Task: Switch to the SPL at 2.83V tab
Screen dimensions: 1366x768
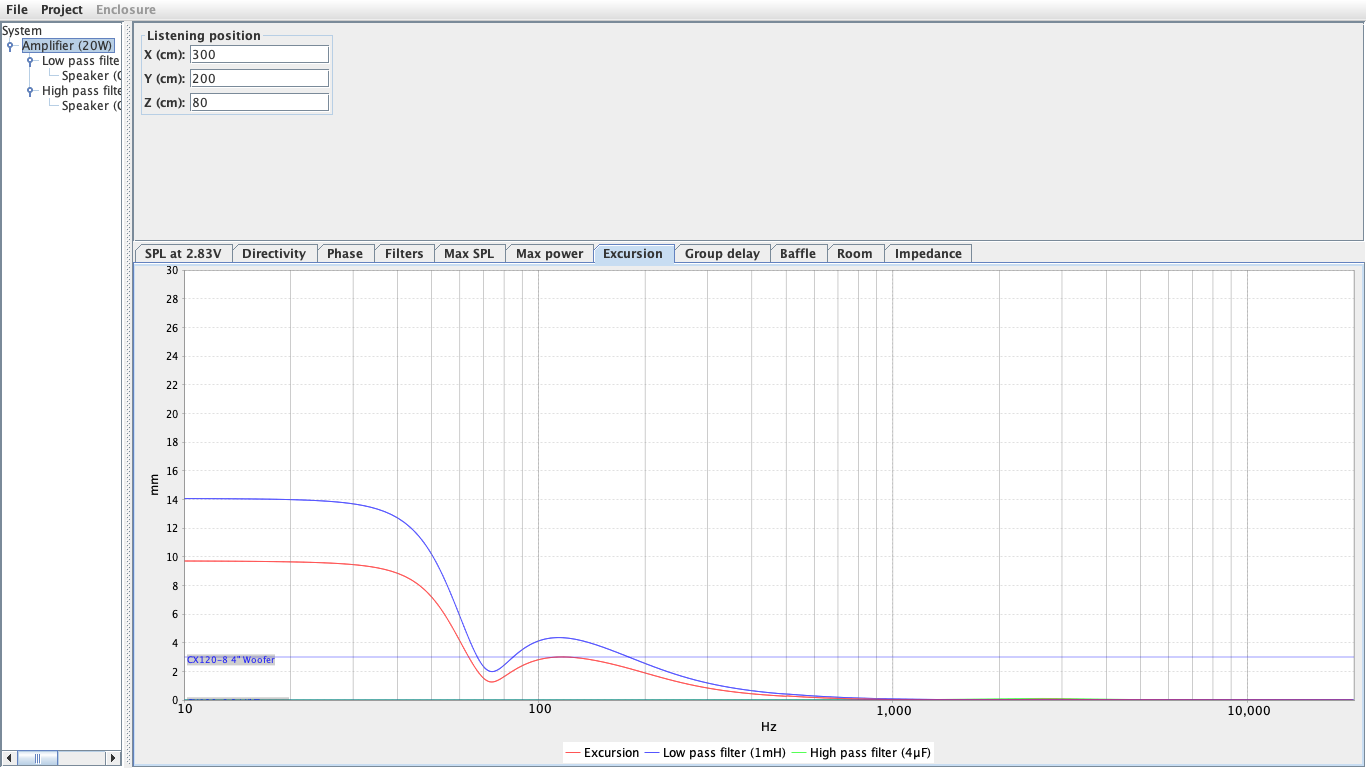Action: (183, 254)
